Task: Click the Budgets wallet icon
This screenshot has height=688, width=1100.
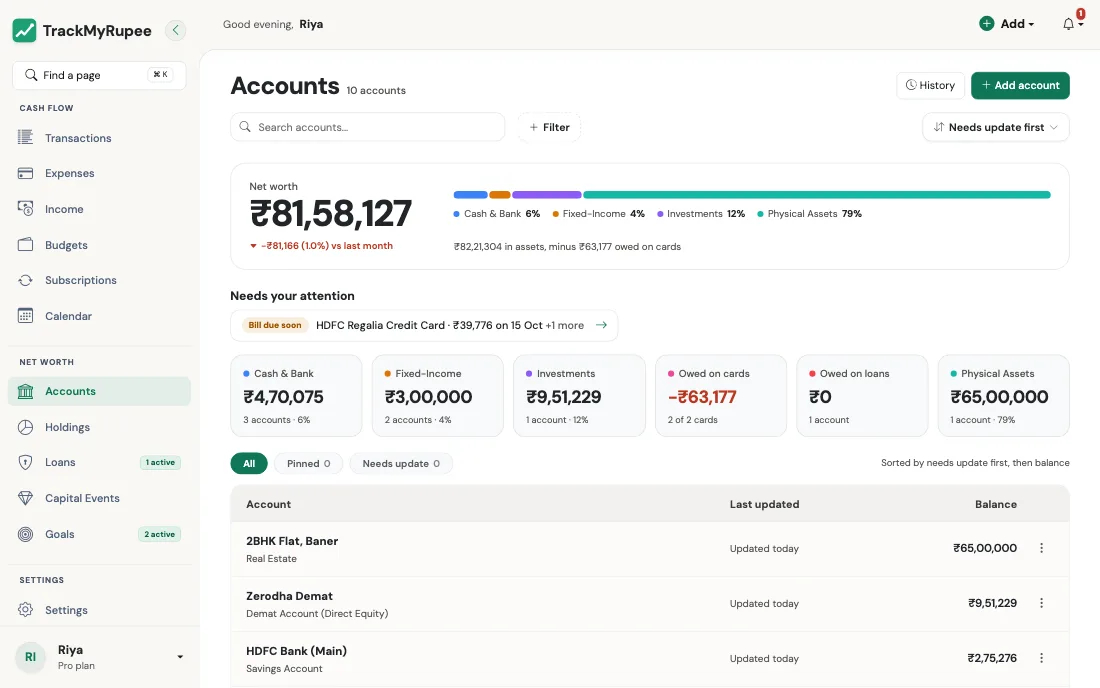Action: (25, 244)
